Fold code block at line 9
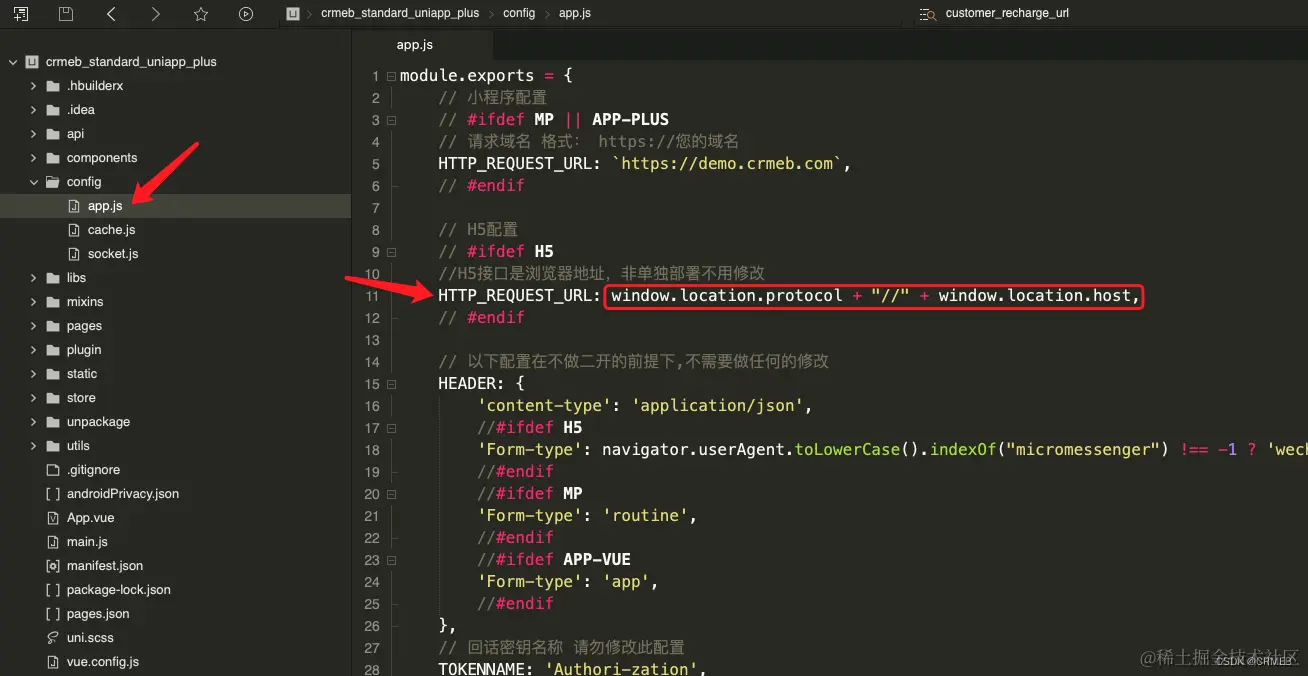The image size is (1308, 676). [x=391, y=252]
